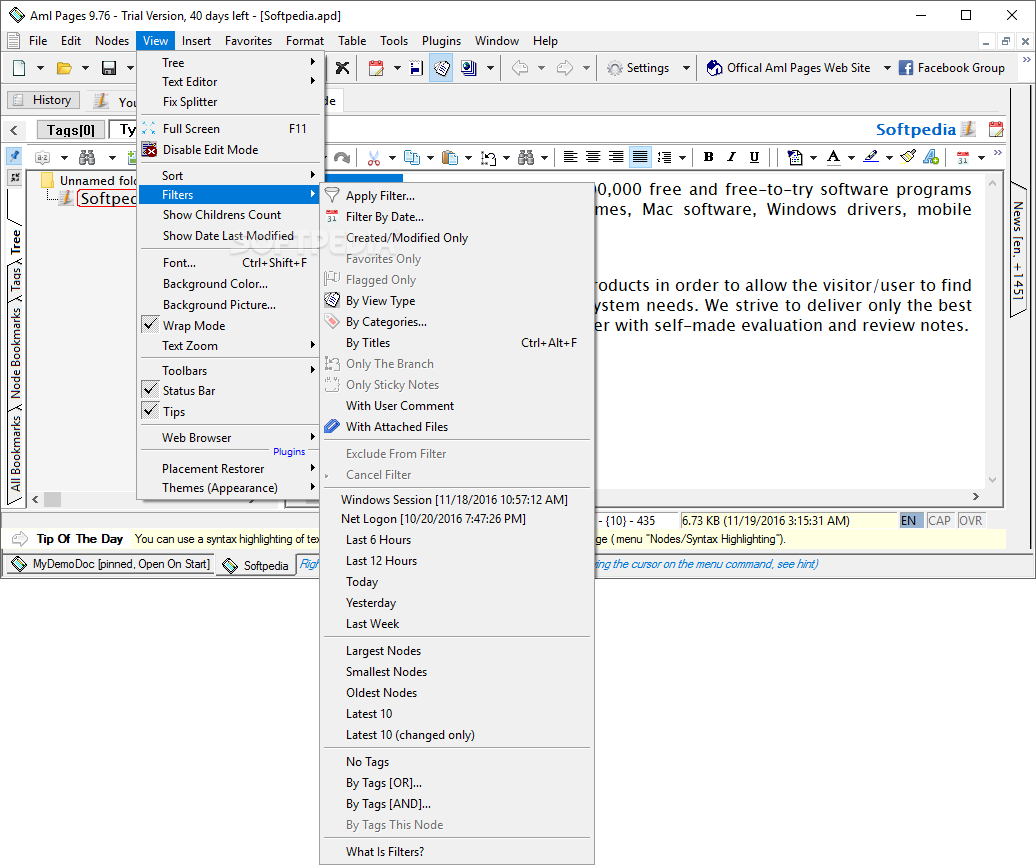The height and width of the screenshot is (865, 1036).
Task: Toggle Disable Edit Mode
Action: point(229,150)
